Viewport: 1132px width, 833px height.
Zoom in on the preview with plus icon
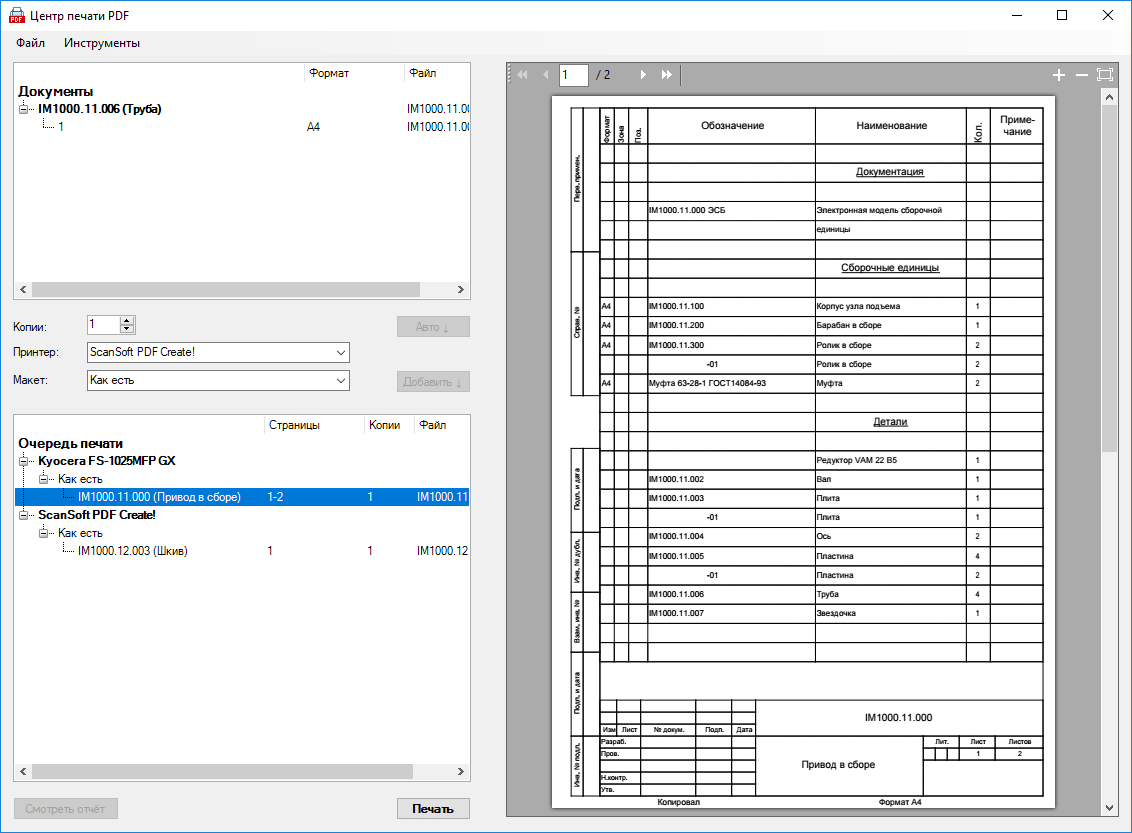(1059, 75)
